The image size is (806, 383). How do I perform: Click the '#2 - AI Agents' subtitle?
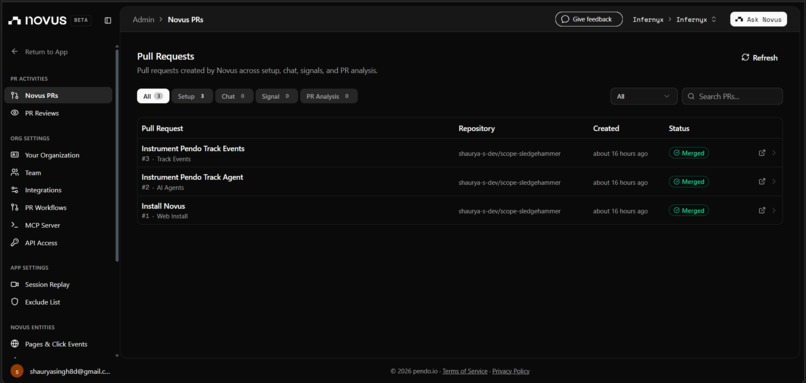(162, 188)
